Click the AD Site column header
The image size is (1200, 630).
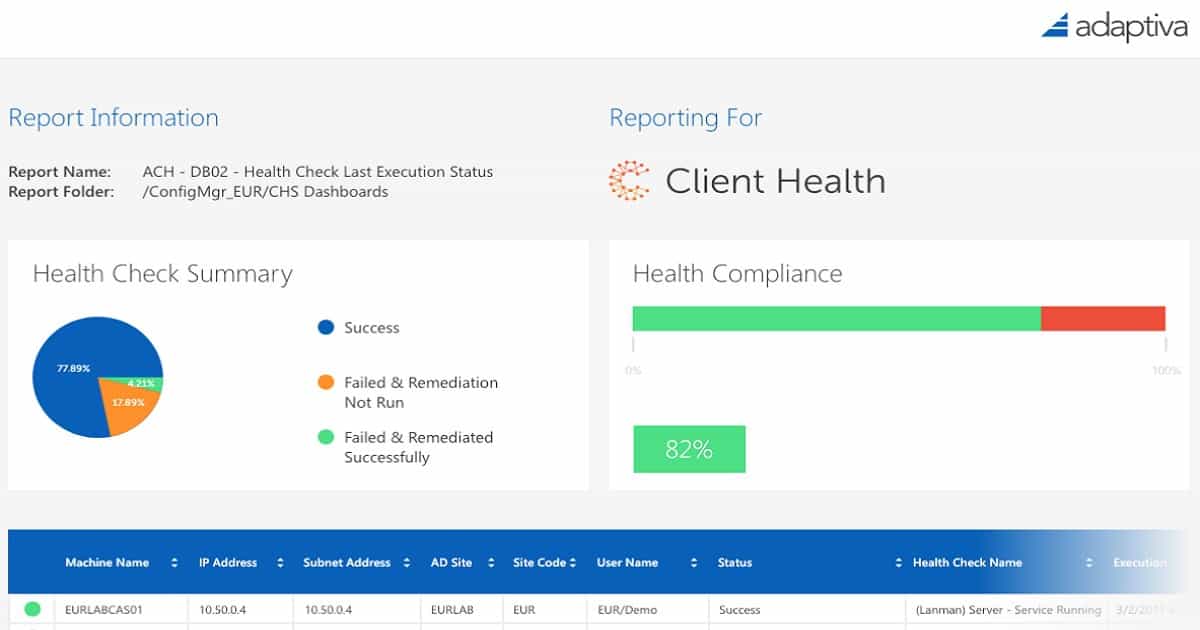pos(449,563)
